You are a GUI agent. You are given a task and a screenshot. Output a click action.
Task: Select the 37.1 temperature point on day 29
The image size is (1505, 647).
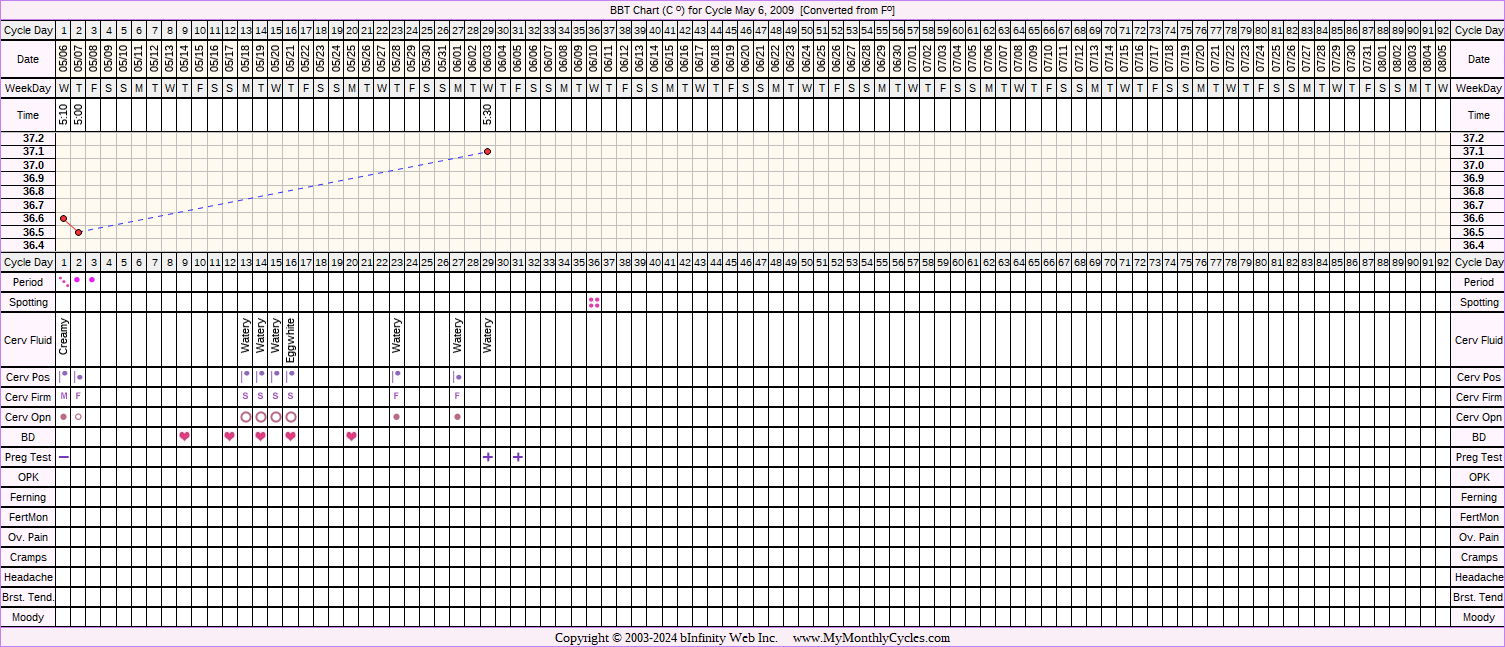tap(488, 151)
